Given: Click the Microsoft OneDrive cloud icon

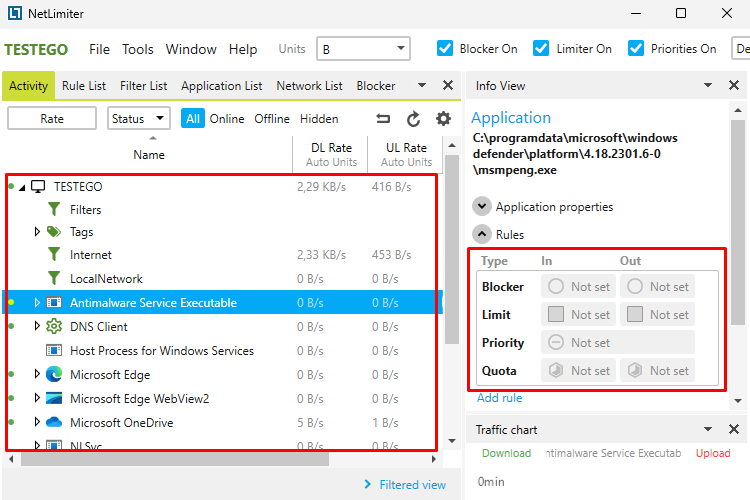Looking at the screenshot, I should click(54, 422).
